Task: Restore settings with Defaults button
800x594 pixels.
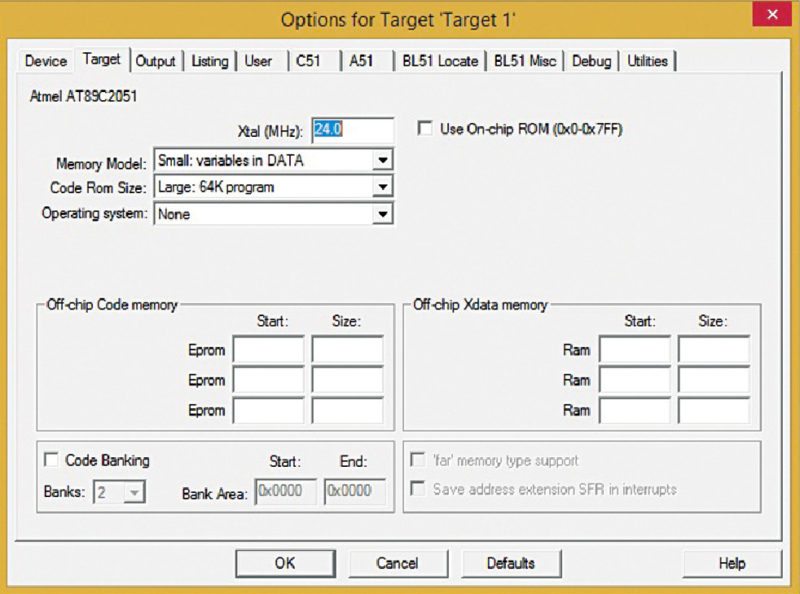Action: [x=510, y=563]
